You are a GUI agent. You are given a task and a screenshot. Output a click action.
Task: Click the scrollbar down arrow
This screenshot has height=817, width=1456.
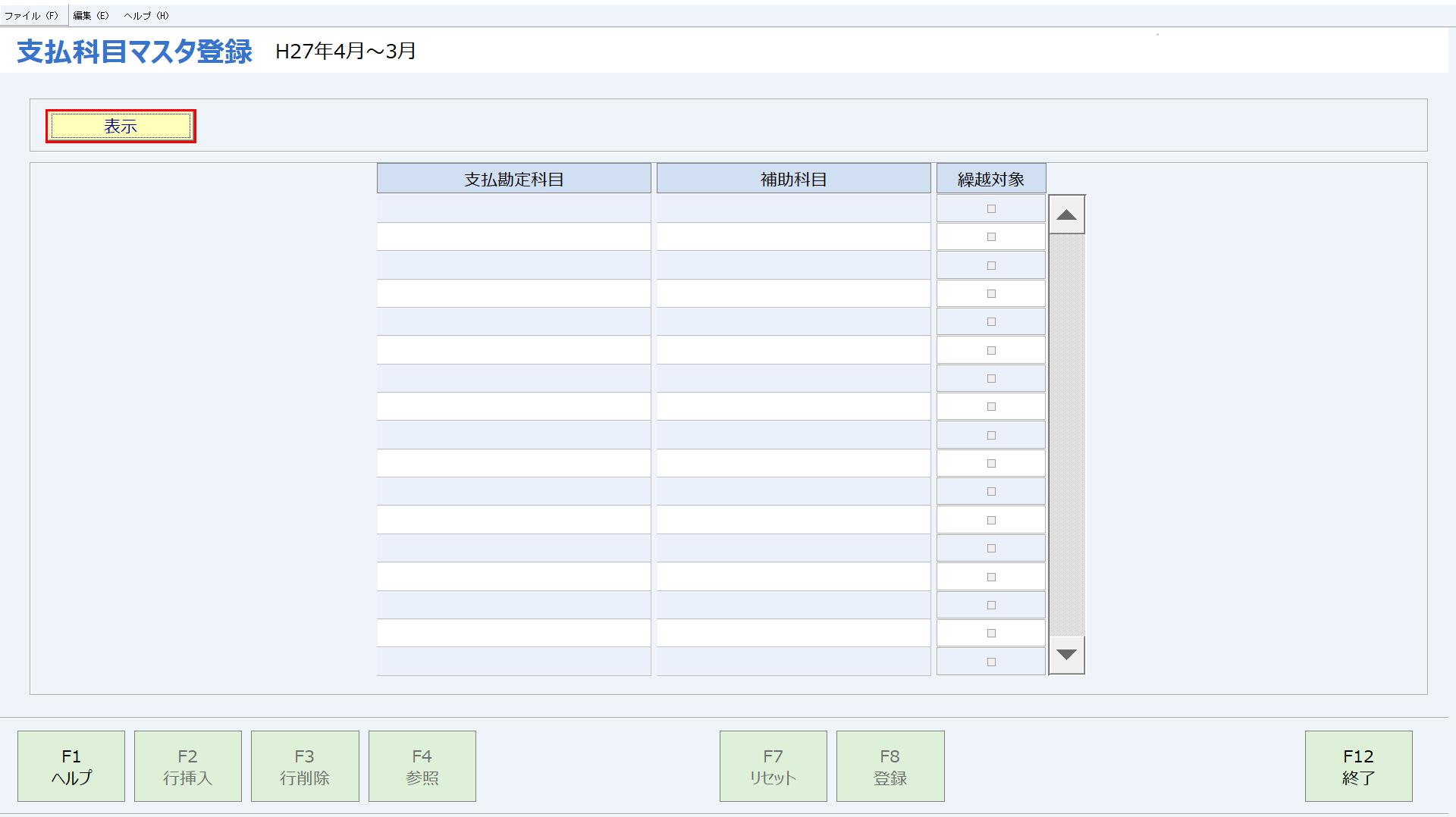[1066, 655]
